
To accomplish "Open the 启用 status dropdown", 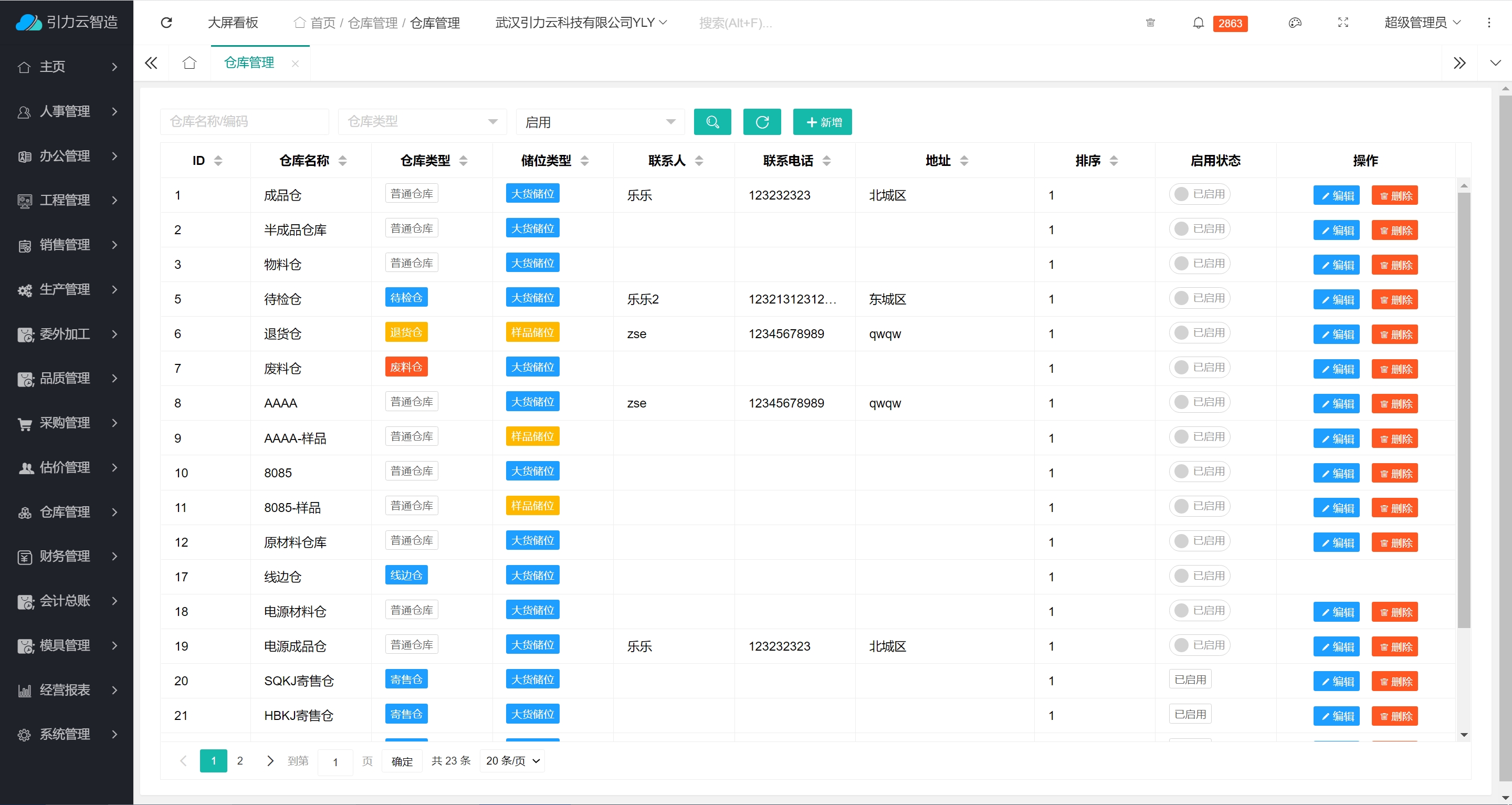I will point(600,122).
